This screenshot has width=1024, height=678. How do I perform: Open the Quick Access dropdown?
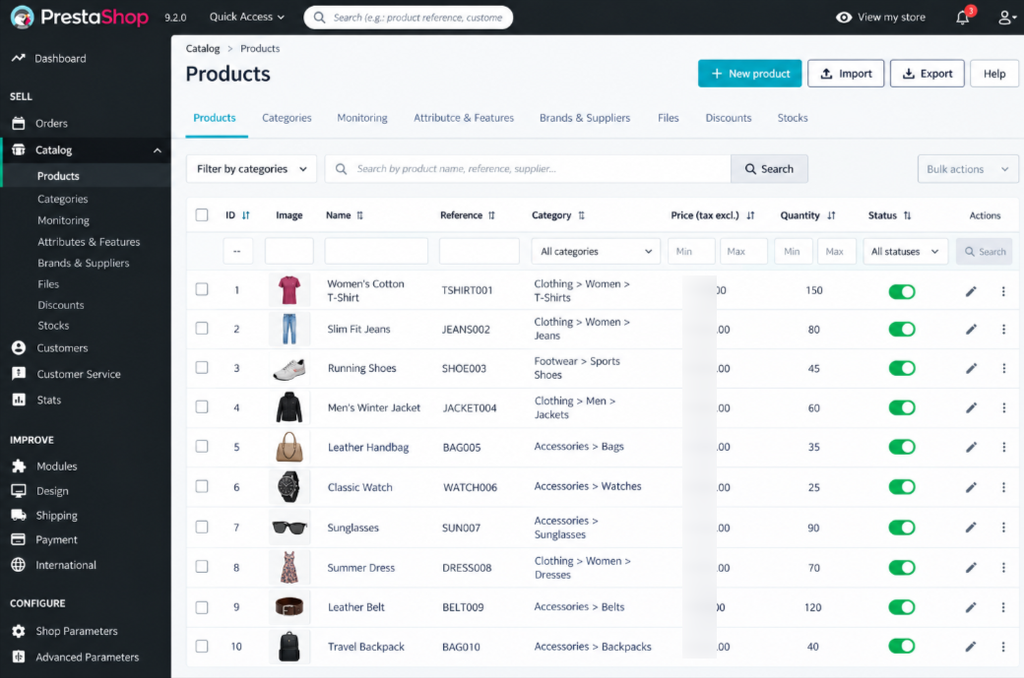pos(247,17)
